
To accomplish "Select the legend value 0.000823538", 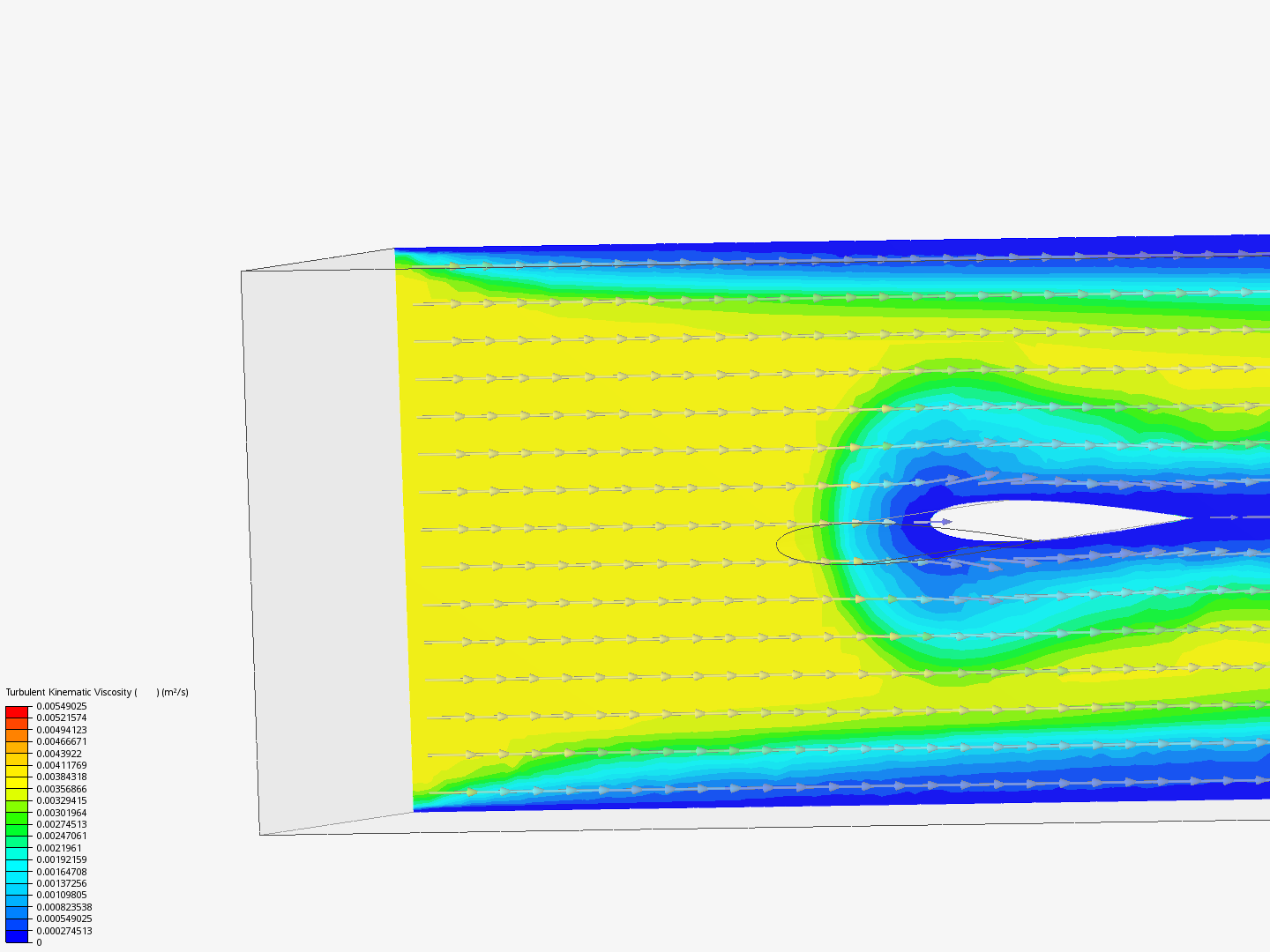I will pyautogui.click(x=64, y=907).
